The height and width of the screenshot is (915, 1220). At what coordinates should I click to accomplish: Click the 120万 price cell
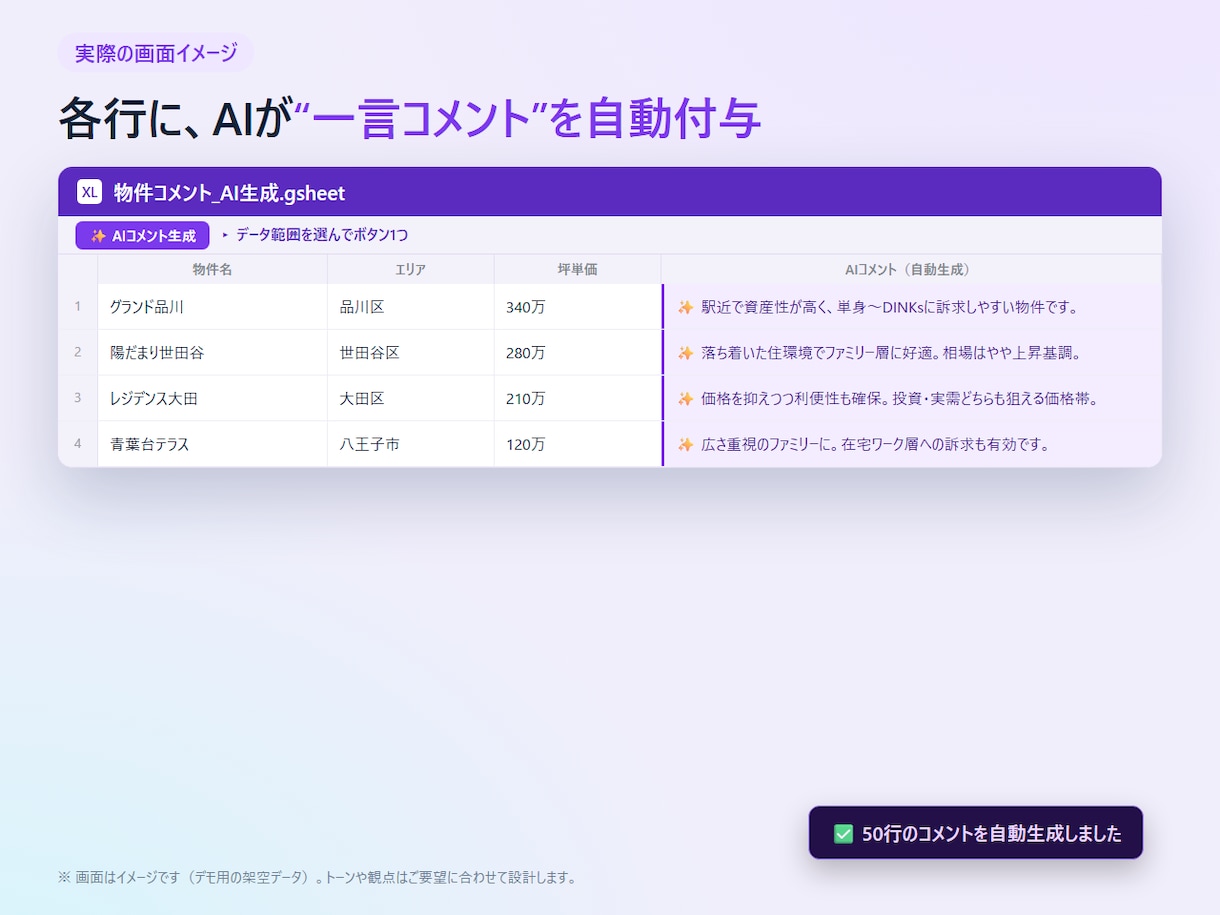[577, 444]
